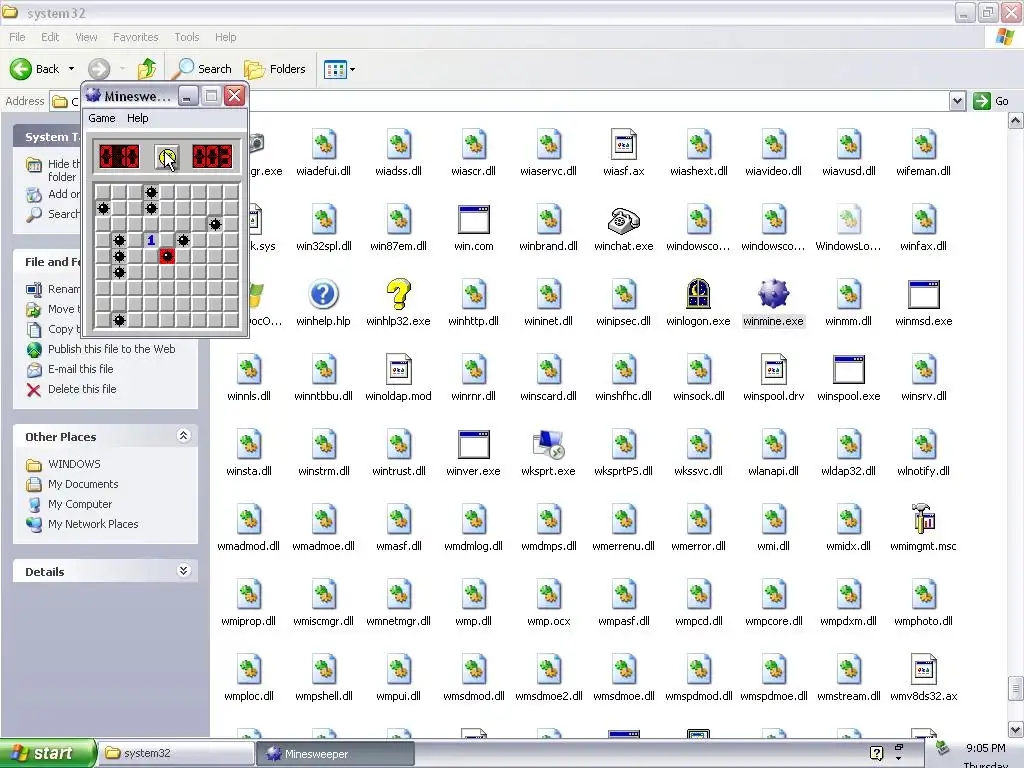The image size is (1024, 768).
Task: Select wlnotify.dll file
Action: click(923, 455)
